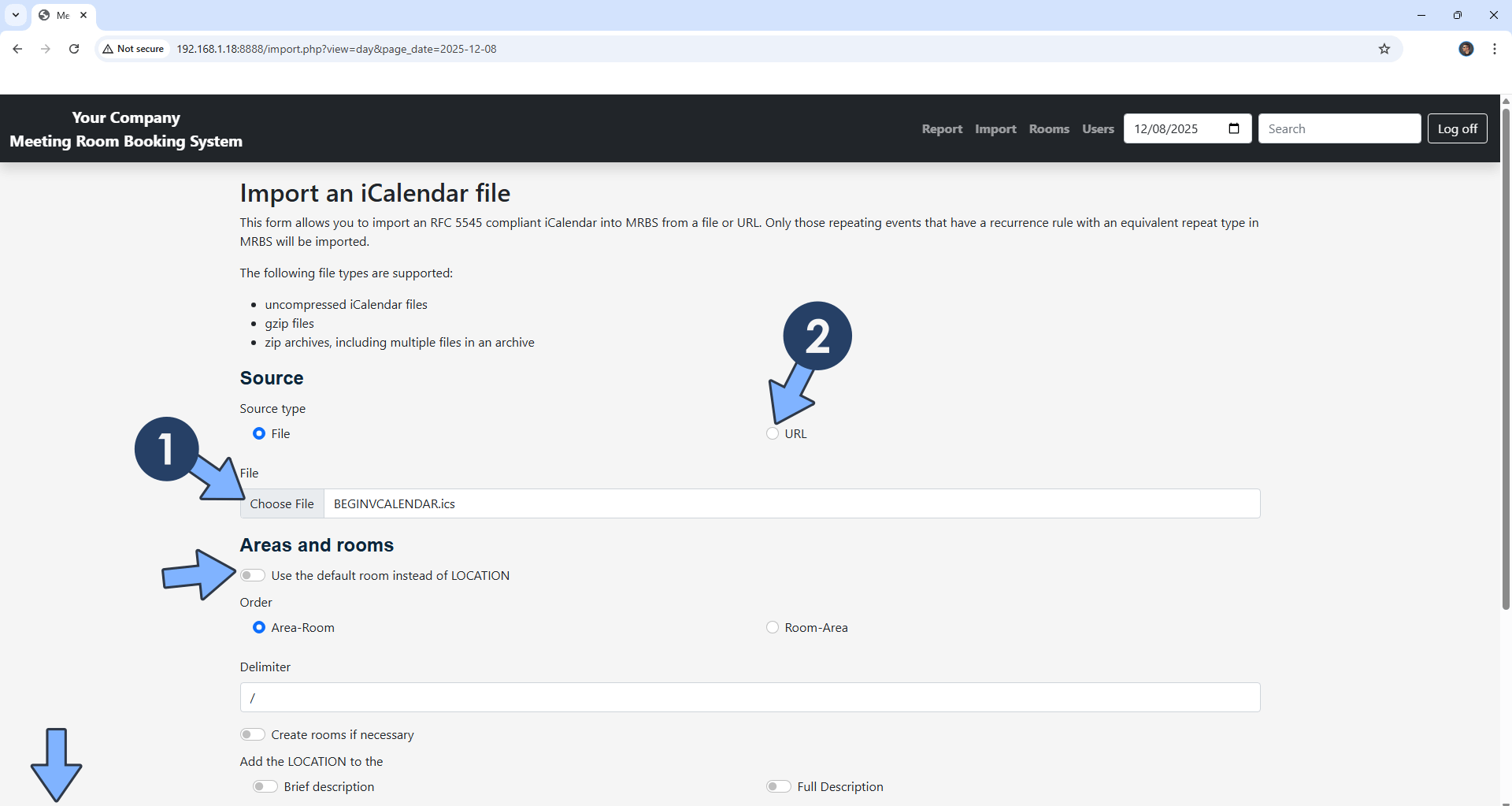Expand the tab search dropdown arrow
This screenshot has width=1512, height=806.
pos(16,15)
